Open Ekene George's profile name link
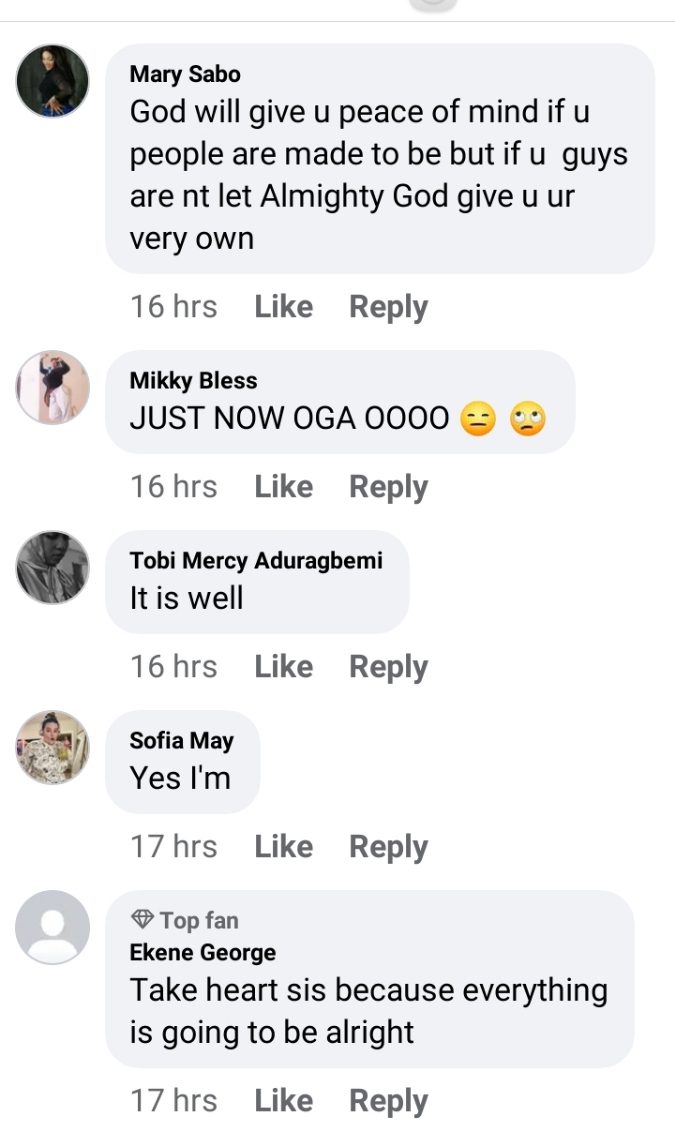 click(x=202, y=953)
